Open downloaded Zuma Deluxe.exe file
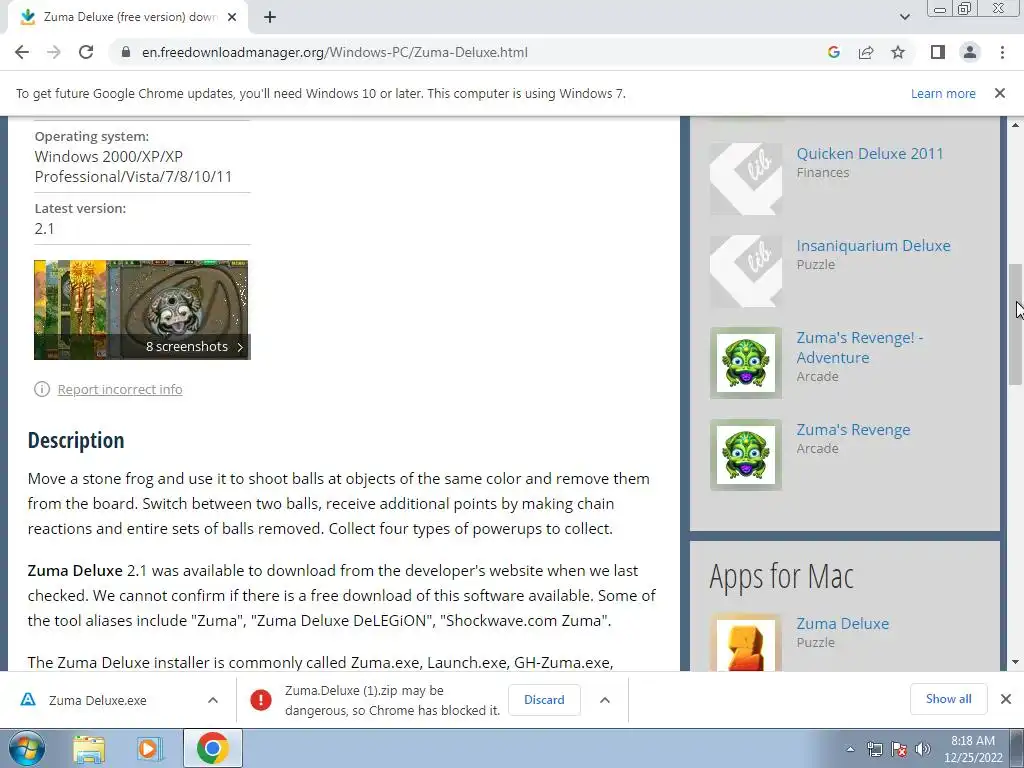 [97, 700]
